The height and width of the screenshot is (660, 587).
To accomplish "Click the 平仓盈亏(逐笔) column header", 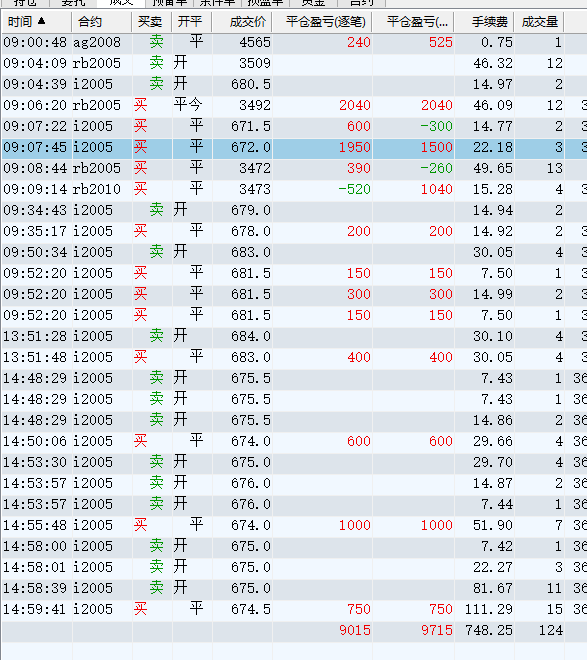I will (x=322, y=21).
